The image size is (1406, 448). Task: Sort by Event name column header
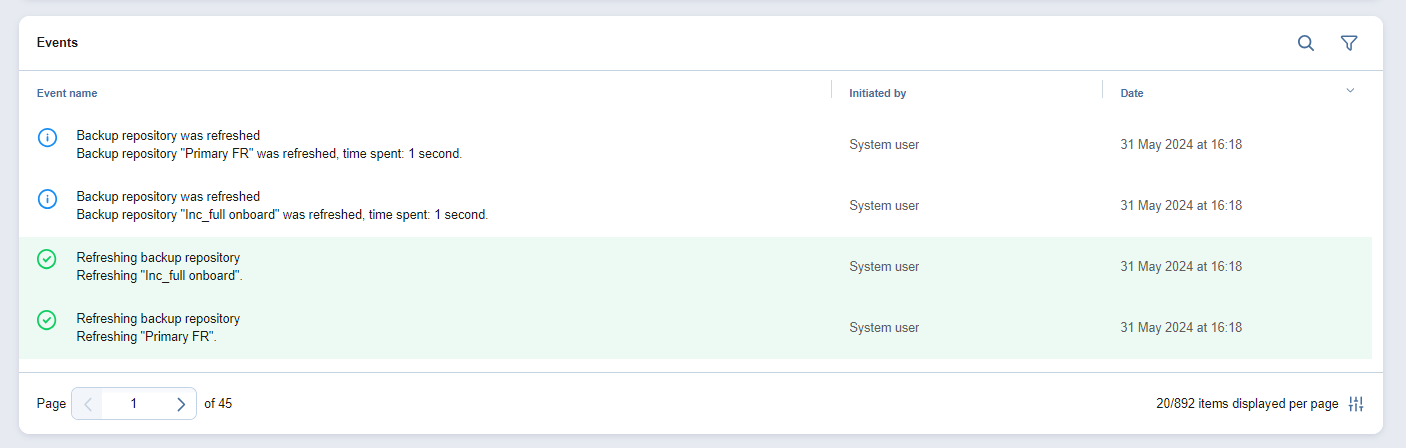(67, 93)
